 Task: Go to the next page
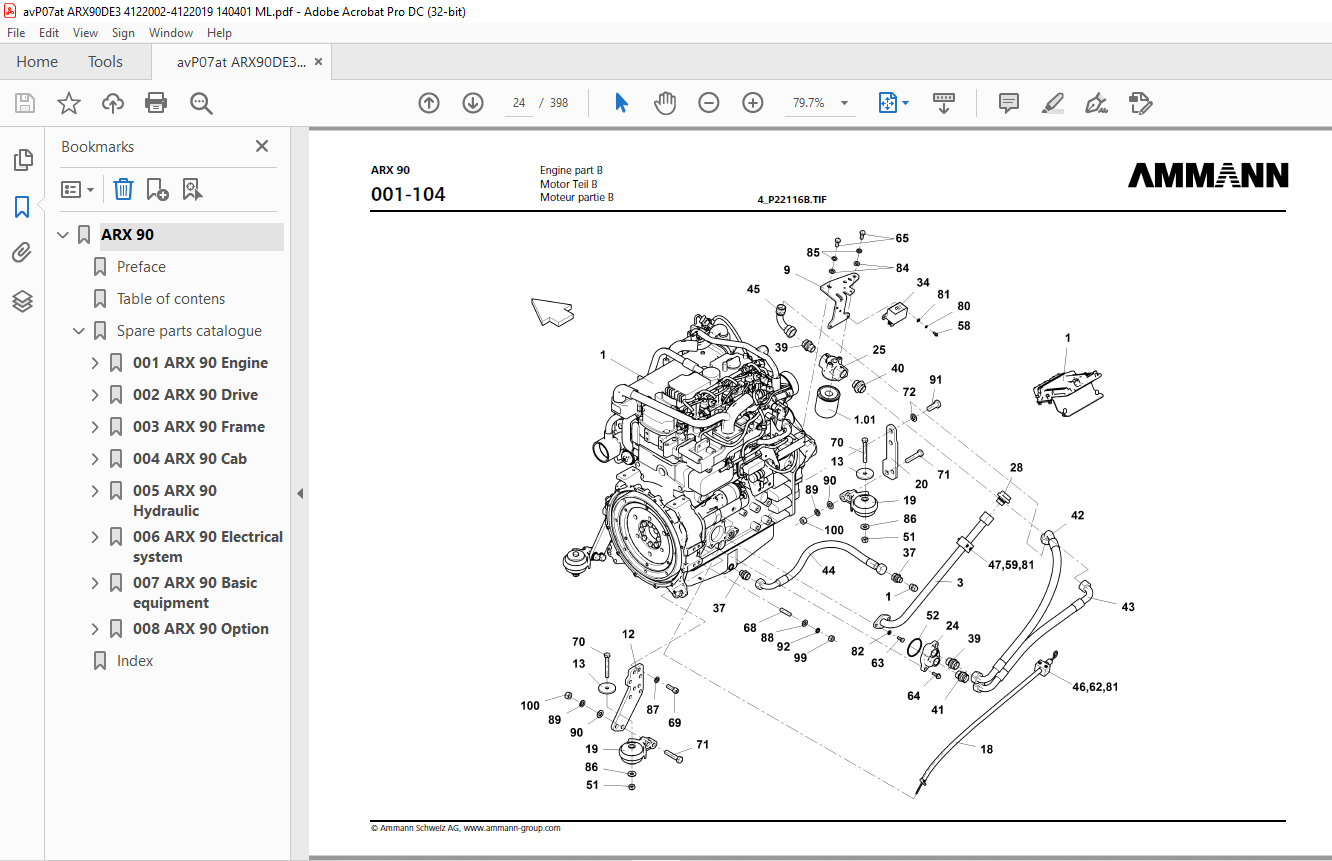pyautogui.click(x=473, y=103)
